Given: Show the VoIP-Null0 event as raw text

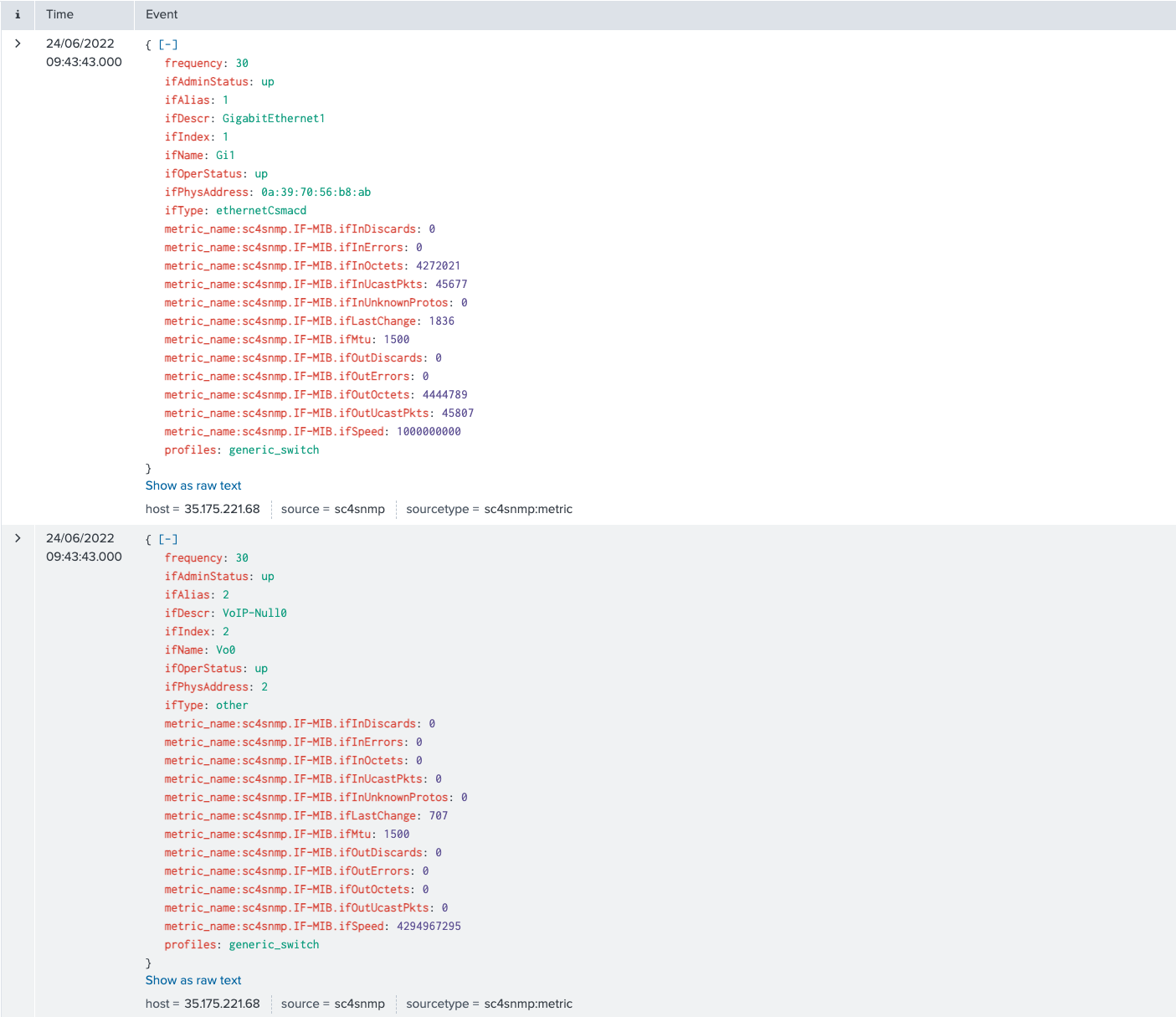Looking at the screenshot, I should 193,980.
